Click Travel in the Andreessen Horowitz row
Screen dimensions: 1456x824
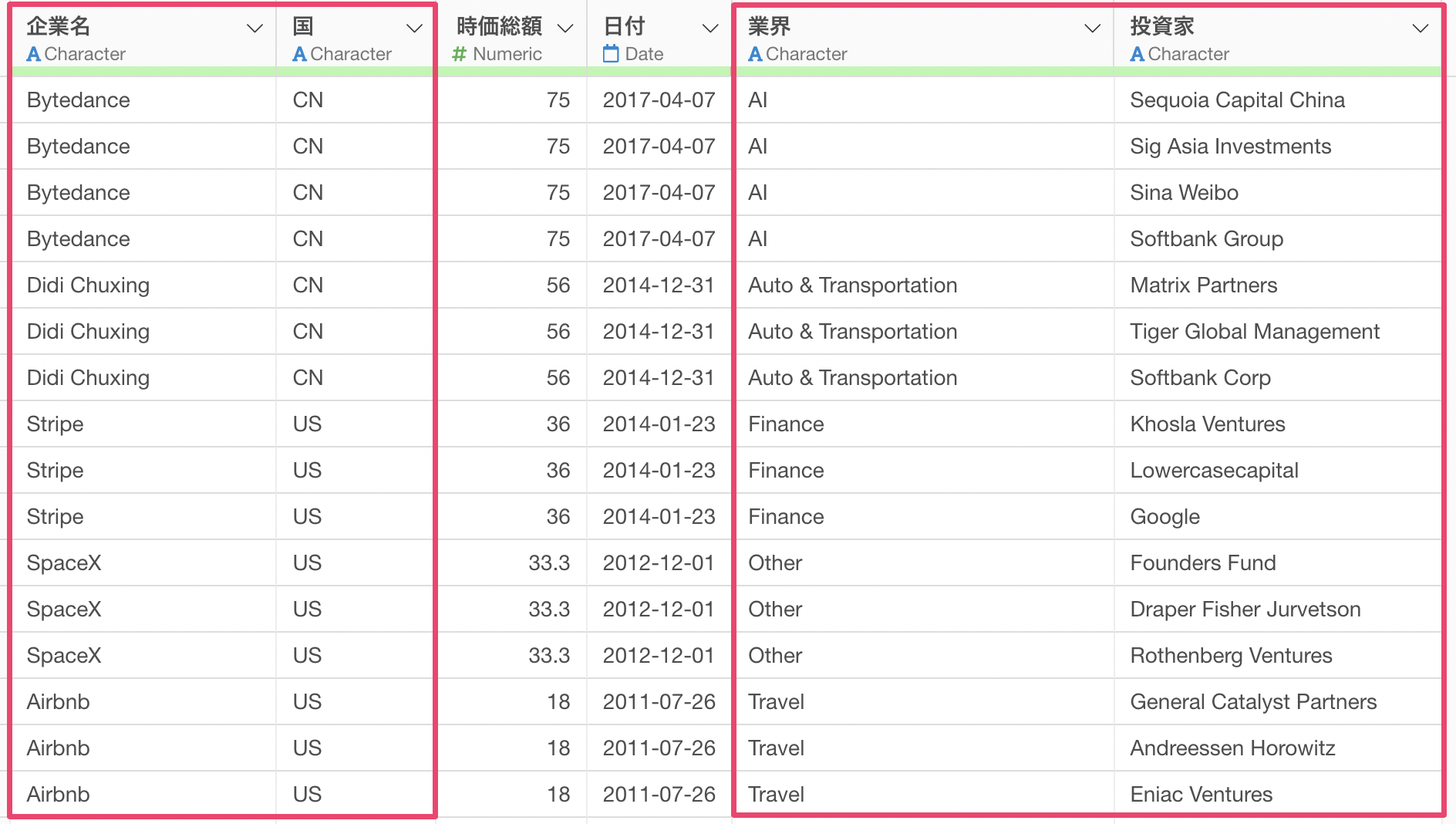pos(776,748)
